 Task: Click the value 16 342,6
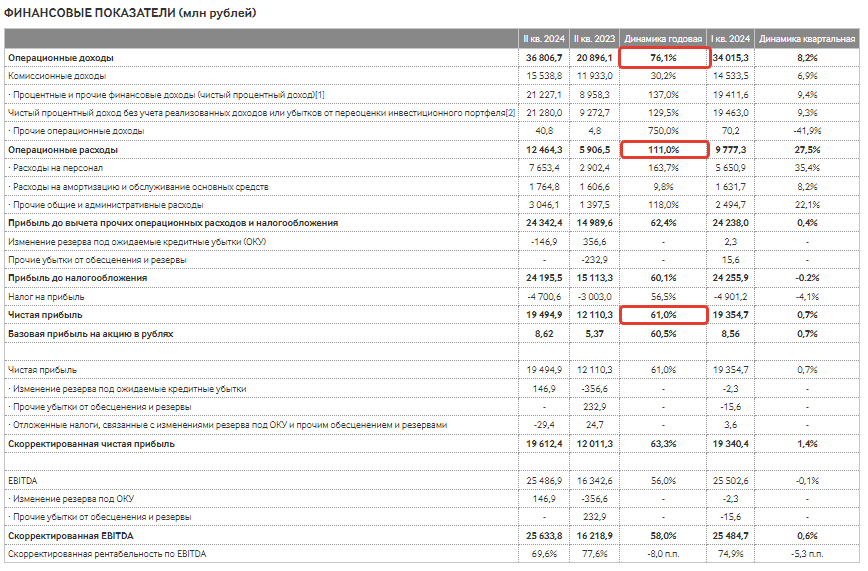tap(595, 481)
